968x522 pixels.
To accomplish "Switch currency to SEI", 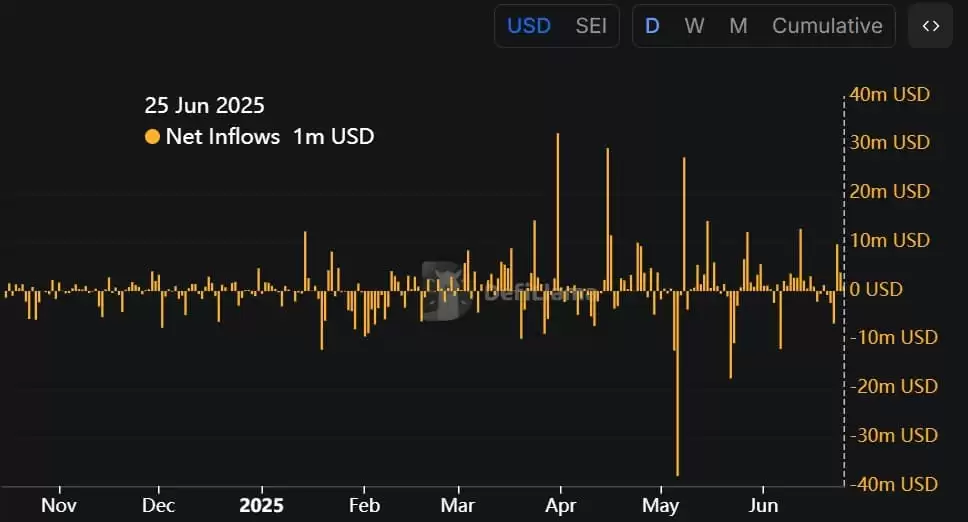I will [591, 26].
